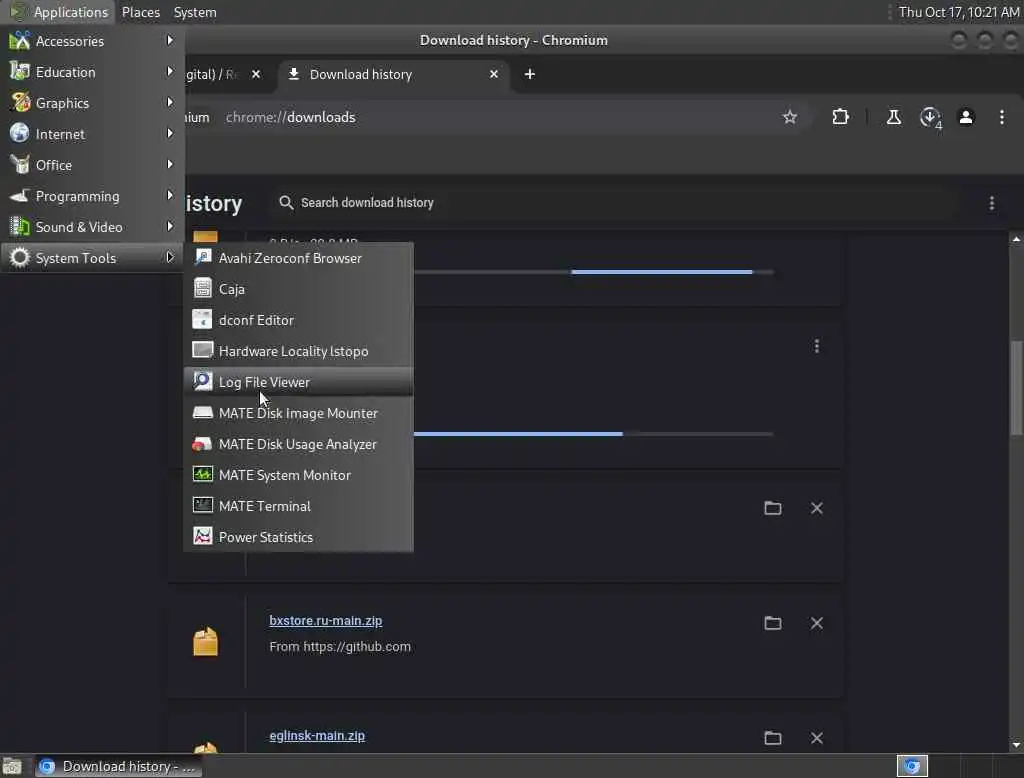Click the MATE Terminal icon

click(202, 505)
